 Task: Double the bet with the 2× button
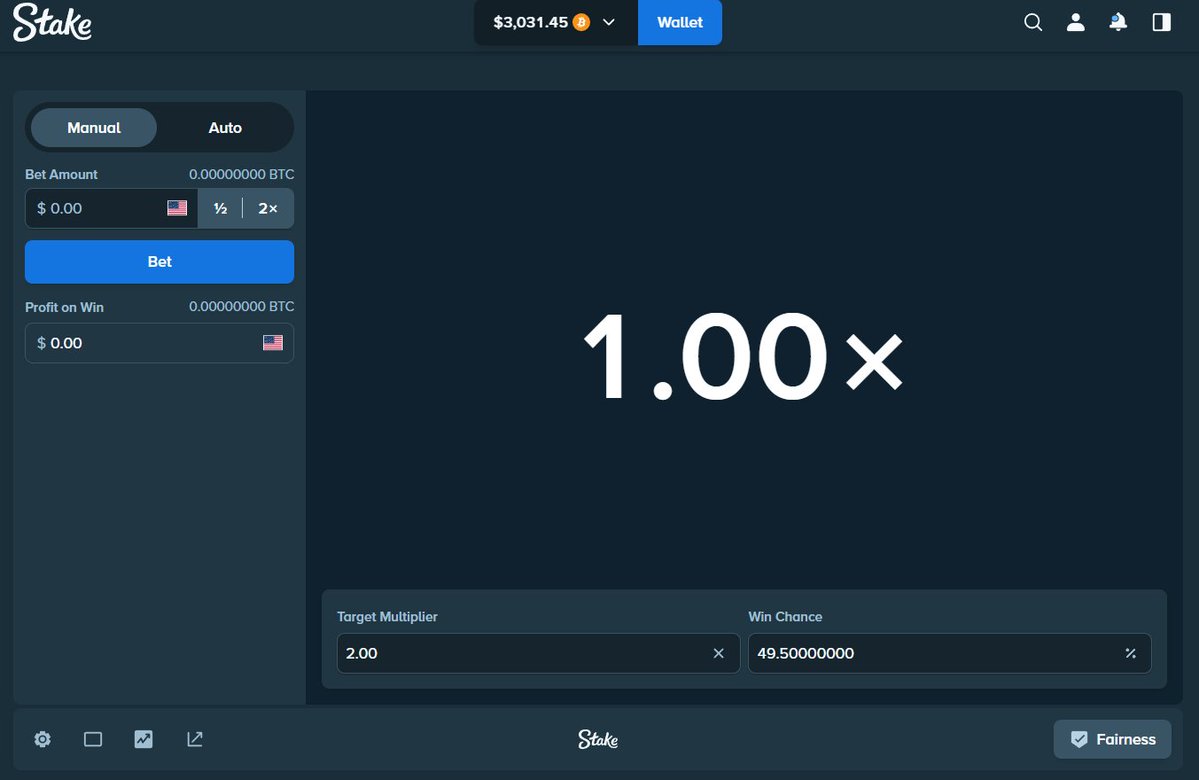pyautogui.click(x=268, y=208)
